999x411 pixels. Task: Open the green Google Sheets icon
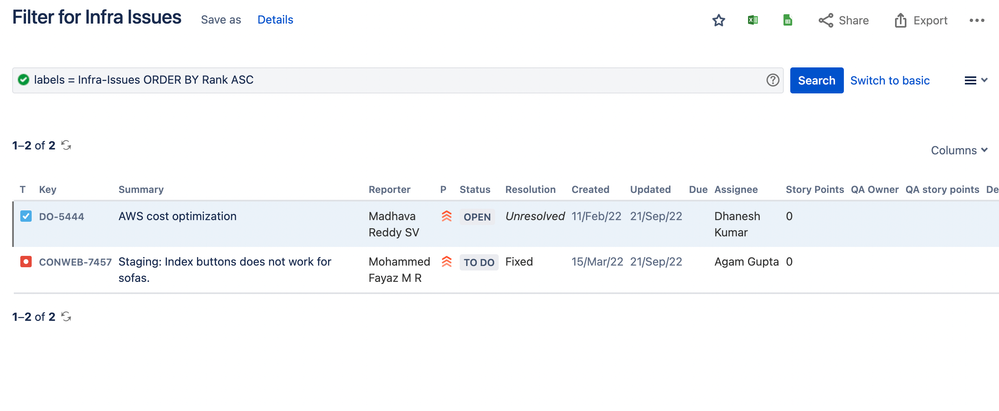pos(787,20)
